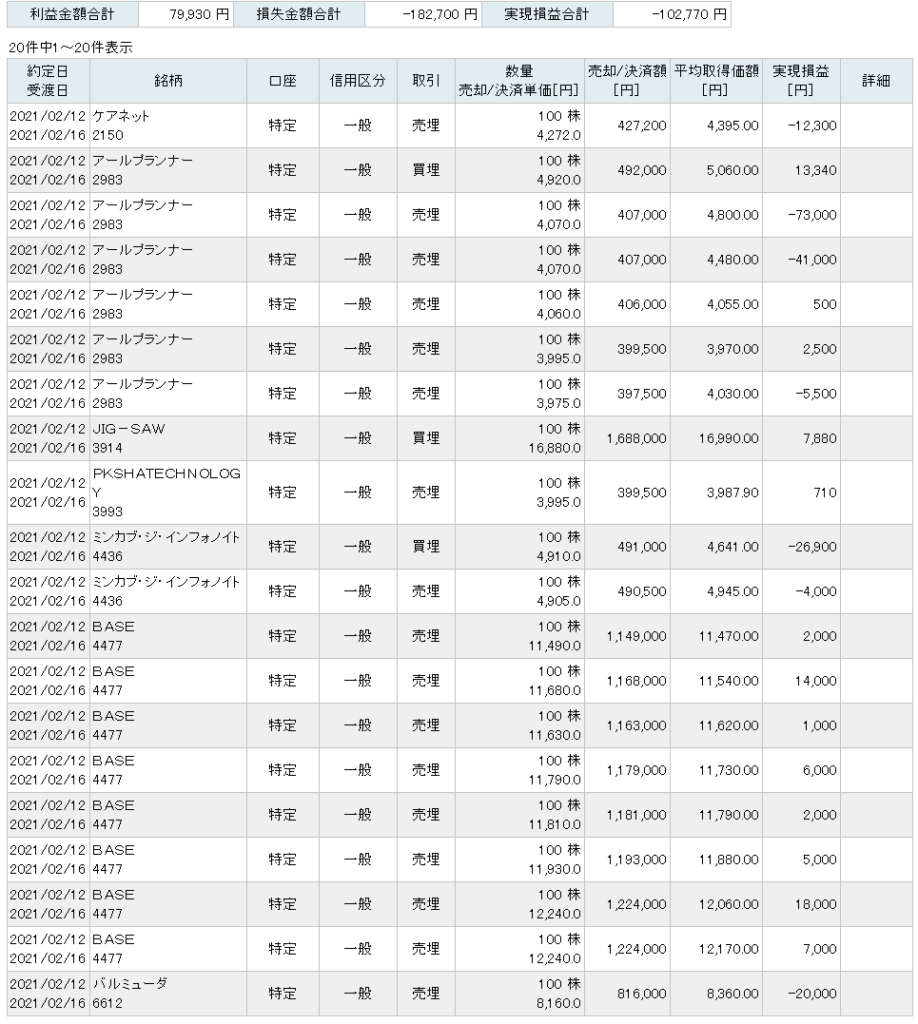Click the 実現損益合計 value -102,770 円
This screenshot has width=918, height=1024.
tap(689, 14)
